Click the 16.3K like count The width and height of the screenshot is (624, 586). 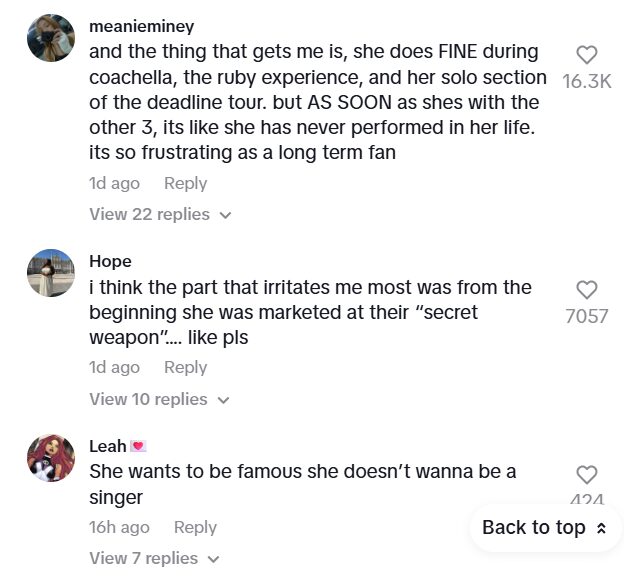[x=587, y=82]
